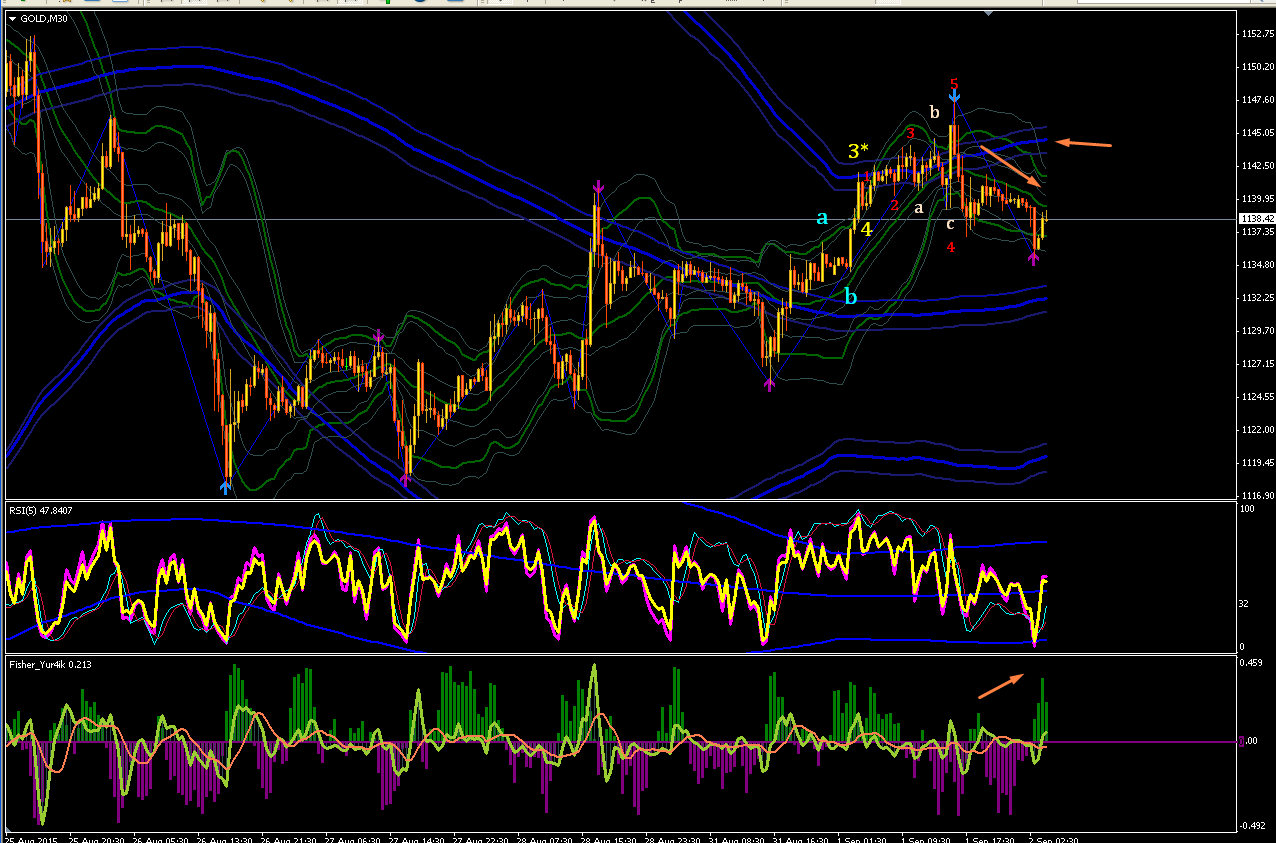This screenshot has height=843, width=1276.
Task: Select the cyan 'b' wave label
Action: pyautogui.click(x=850, y=296)
